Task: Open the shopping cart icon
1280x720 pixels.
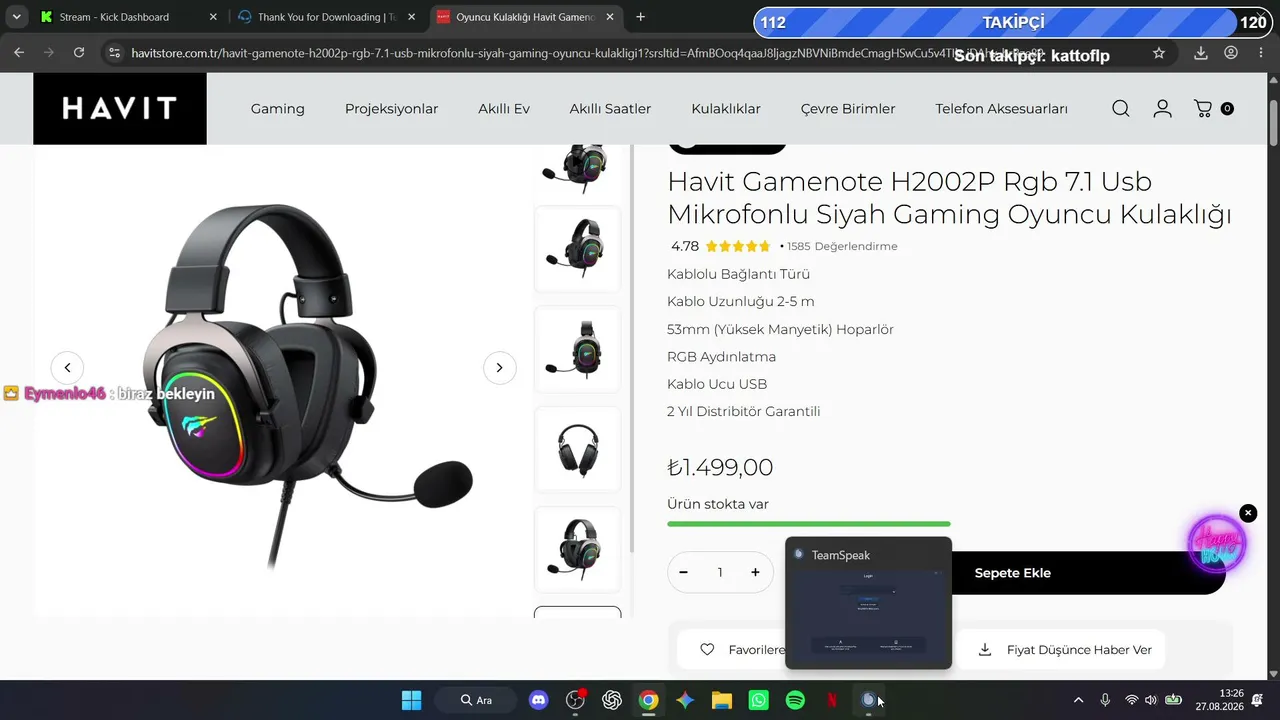Action: tap(1204, 109)
